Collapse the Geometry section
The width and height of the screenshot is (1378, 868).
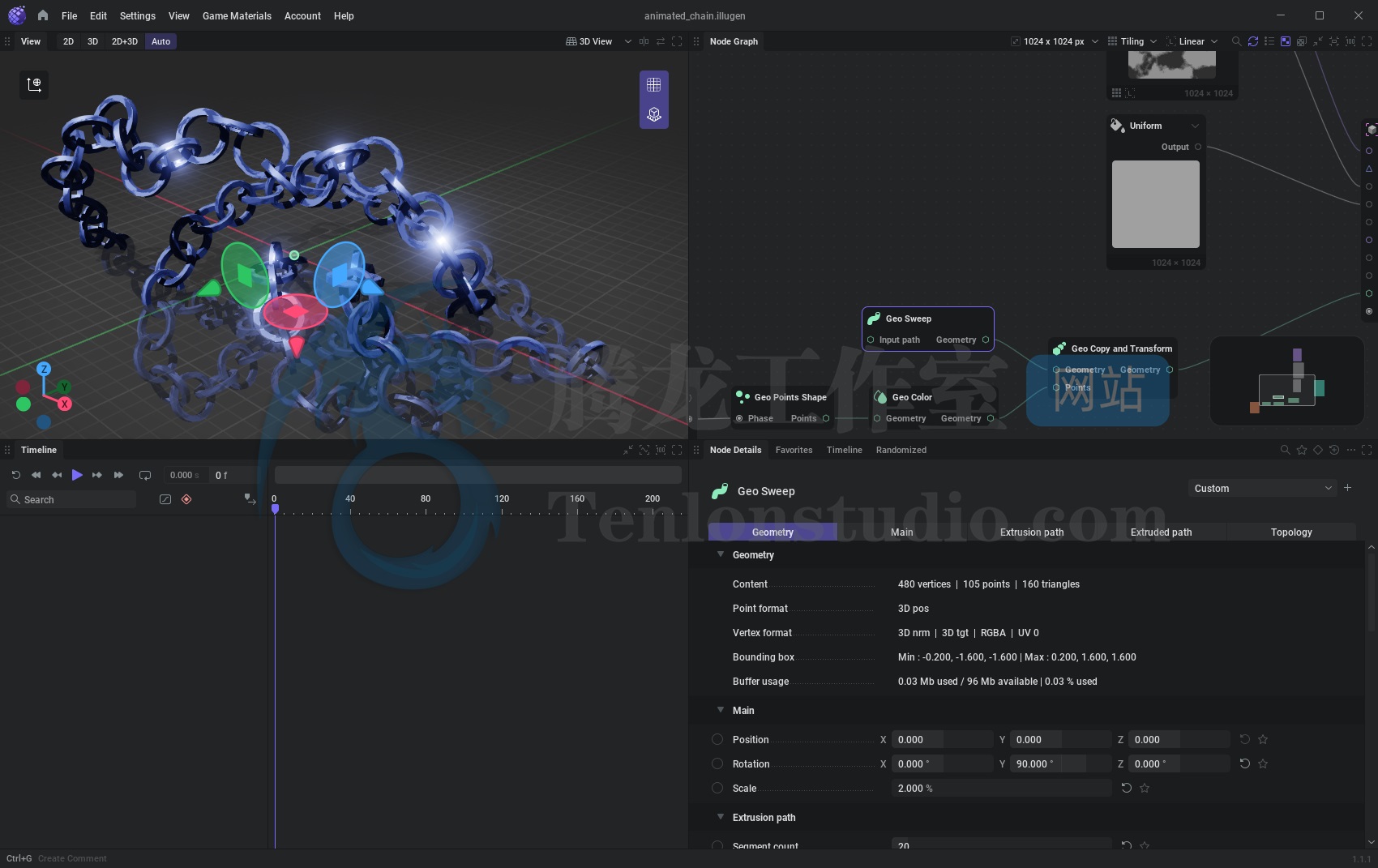tap(721, 555)
